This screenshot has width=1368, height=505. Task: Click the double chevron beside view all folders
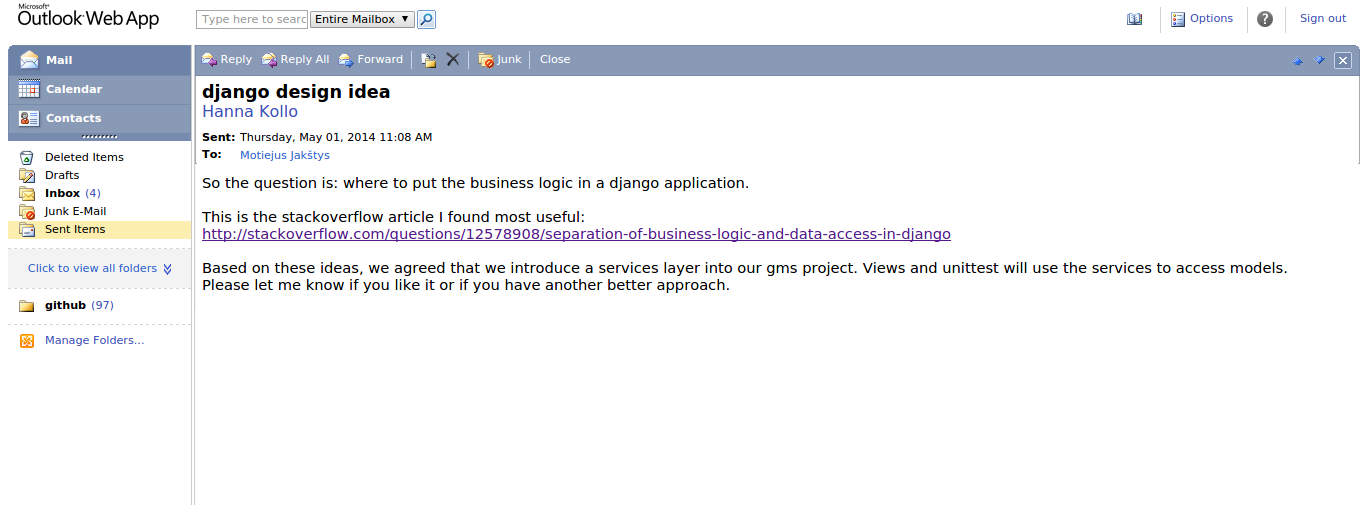(167, 269)
